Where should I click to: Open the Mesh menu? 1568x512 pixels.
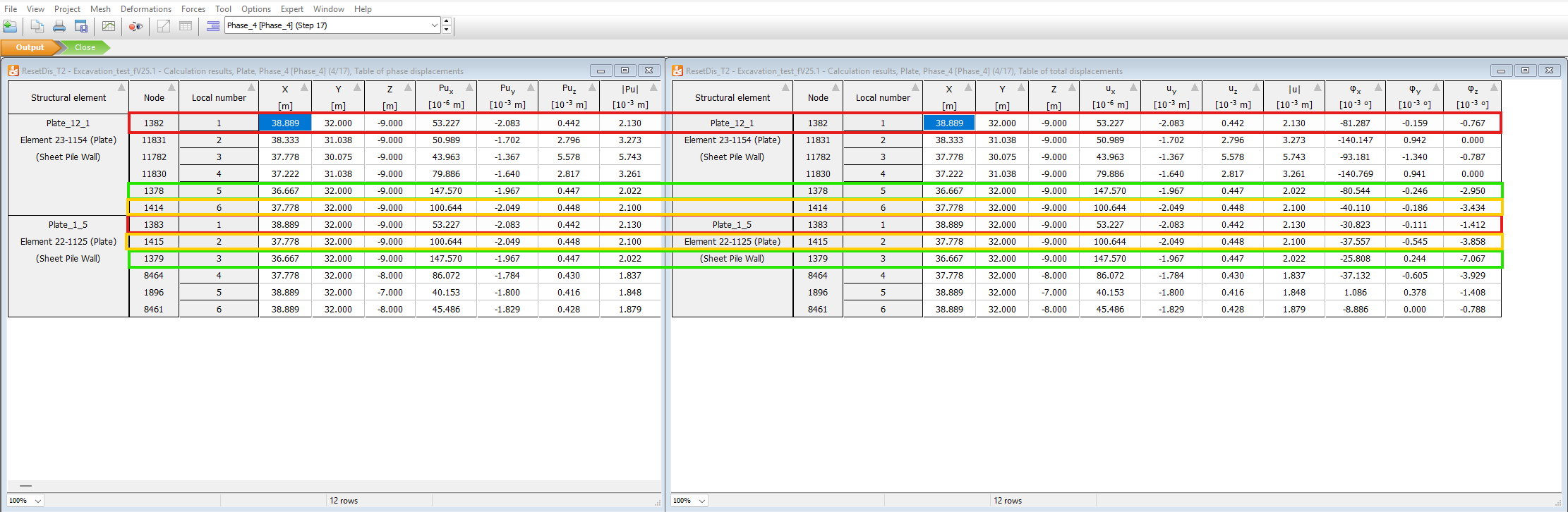pyautogui.click(x=101, y=9)
